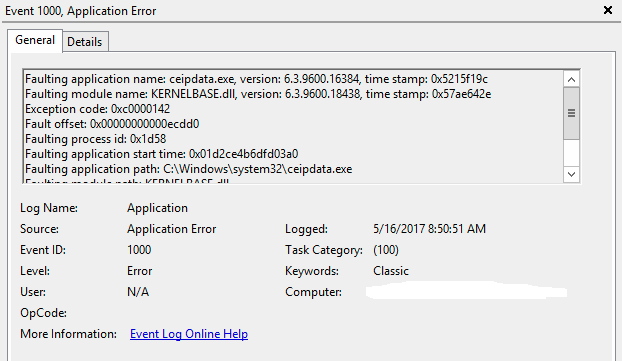This screenshot has height=361, width=622.
Task: Click the Exception code 0xc0000142 text
Action: [97, 109]
